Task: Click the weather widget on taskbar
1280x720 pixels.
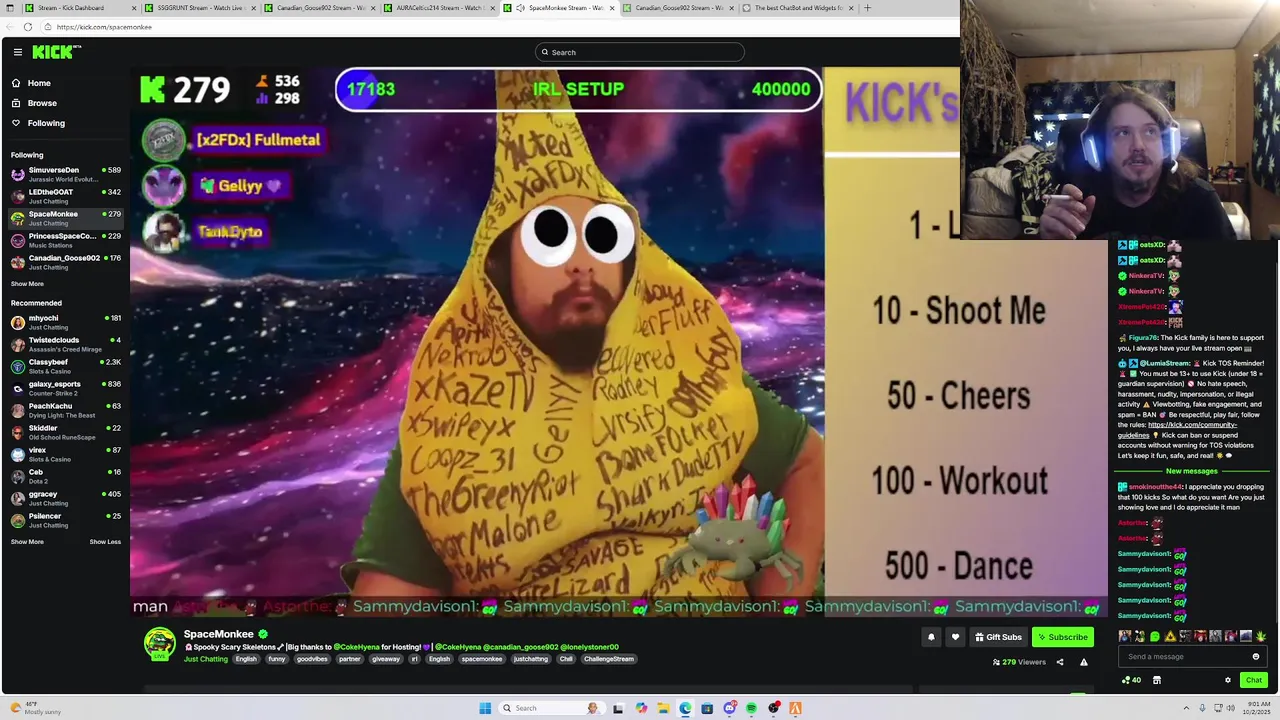Action: coord(36,708)
